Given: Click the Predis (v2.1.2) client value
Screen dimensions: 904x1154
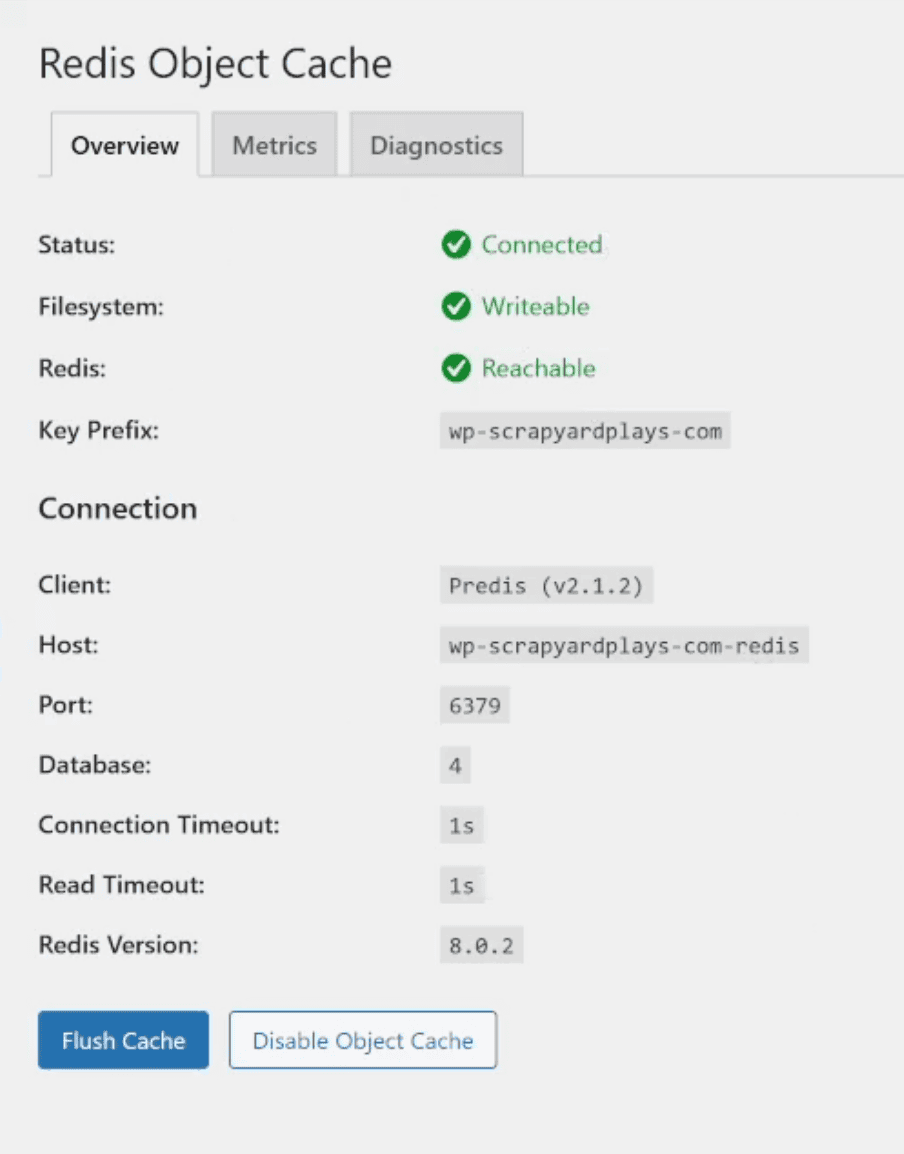Looking at the screenshot, I should click(x=546, y=585).
